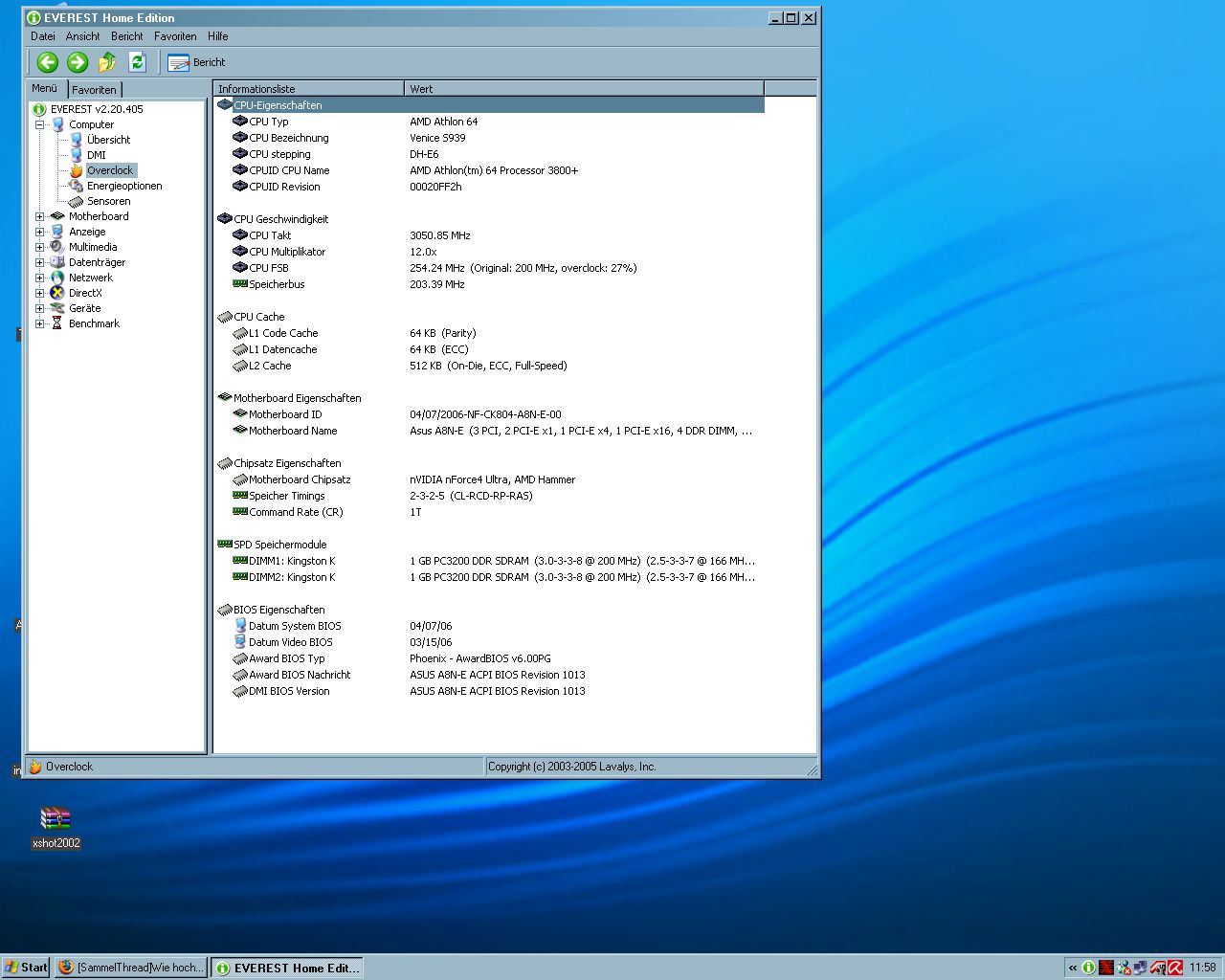Viewport: 1225px width, 980px height.
Task: Generate a report with the Bericht button
Action: click(x=196, y=62)
